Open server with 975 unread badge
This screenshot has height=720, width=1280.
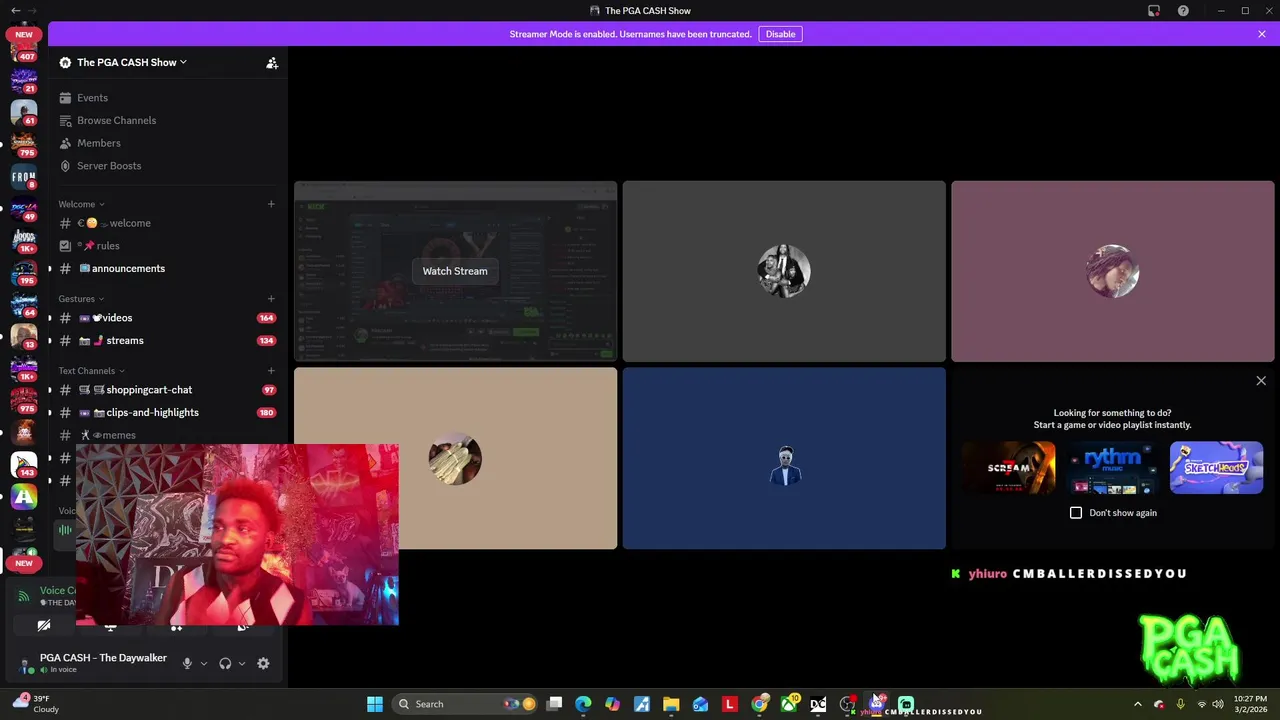pyautogui.click(x=24, y=401)
